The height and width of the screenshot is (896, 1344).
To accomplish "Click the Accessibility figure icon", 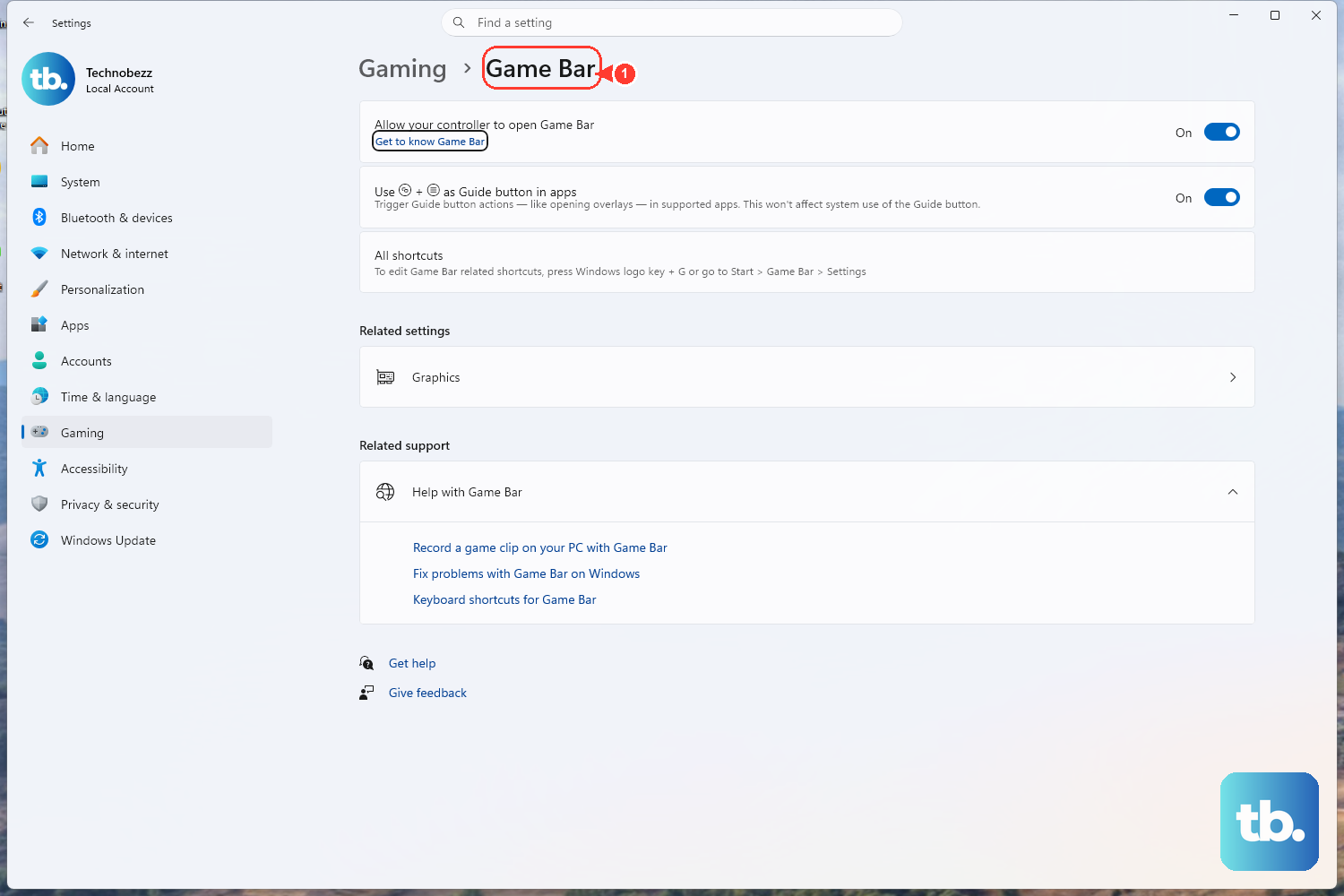I will (x=39, y=468).
